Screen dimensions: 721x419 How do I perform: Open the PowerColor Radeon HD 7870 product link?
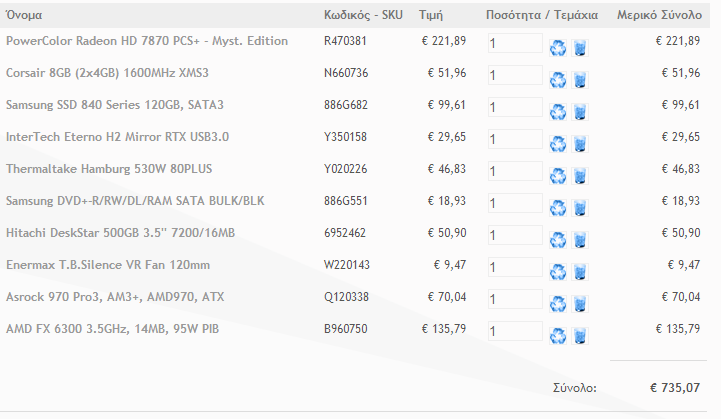147,41
